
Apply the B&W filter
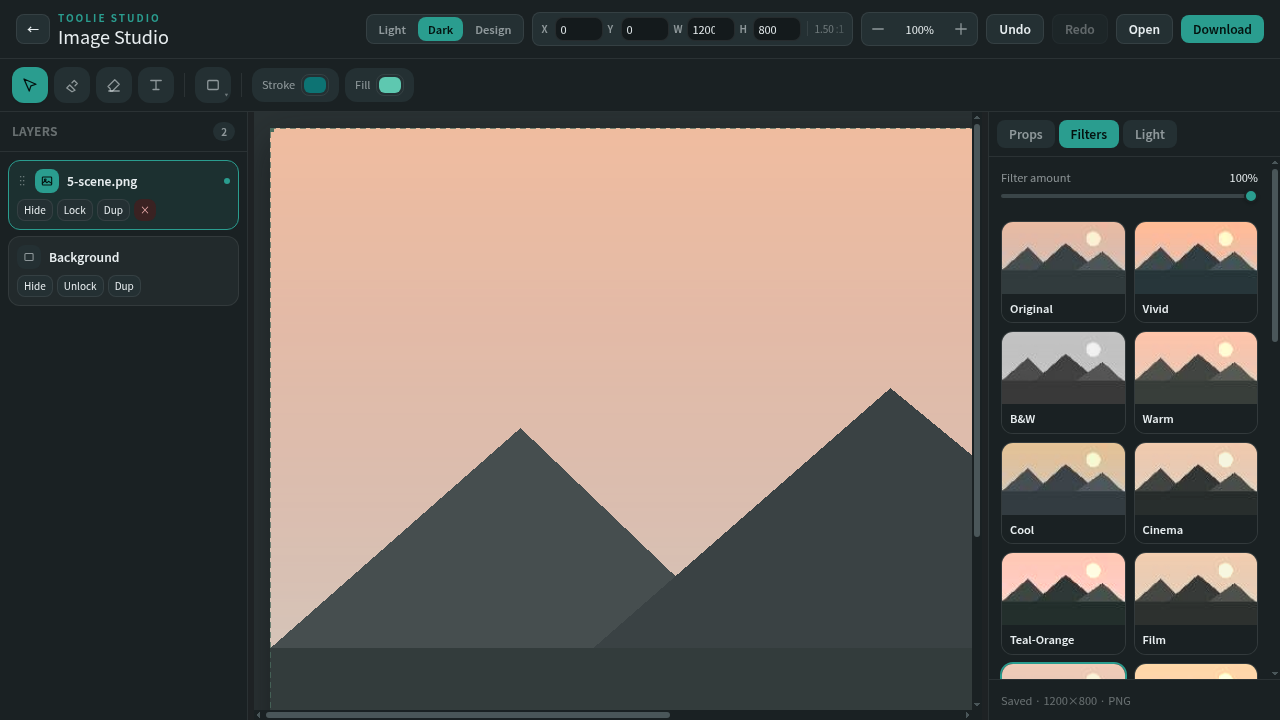pos(1063,382)
